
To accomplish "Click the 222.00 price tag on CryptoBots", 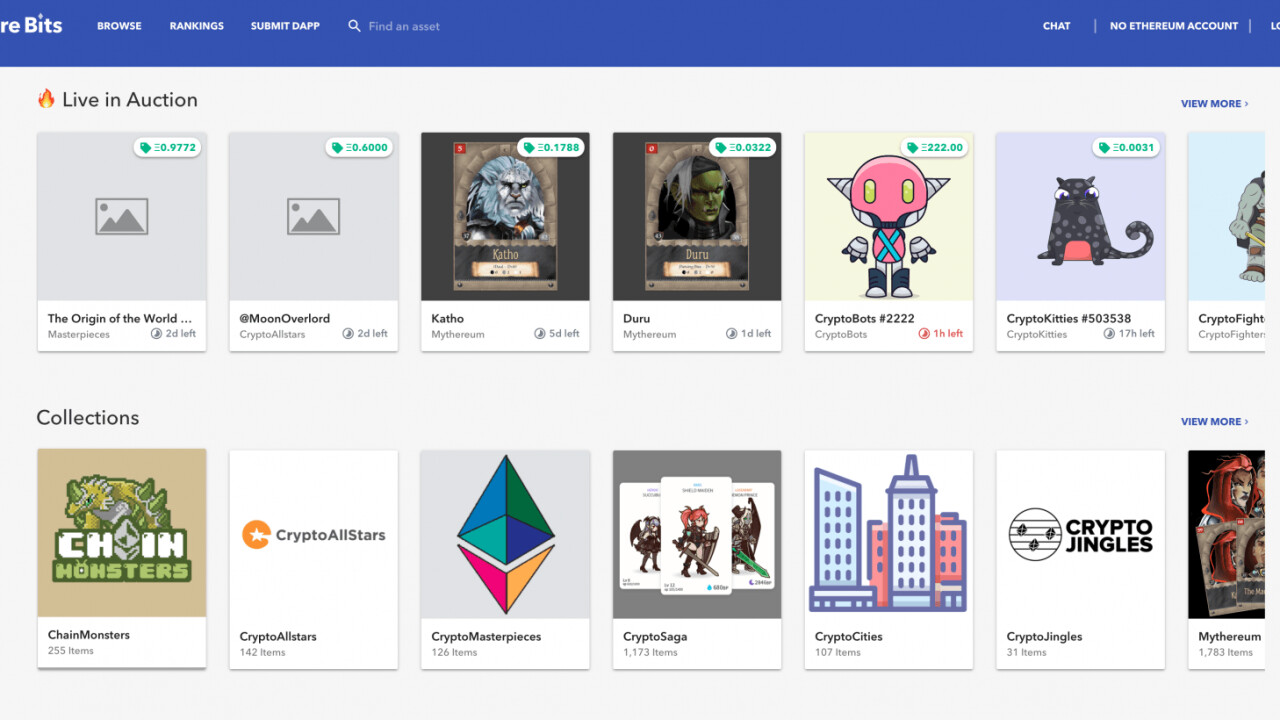I will point(936,148).
